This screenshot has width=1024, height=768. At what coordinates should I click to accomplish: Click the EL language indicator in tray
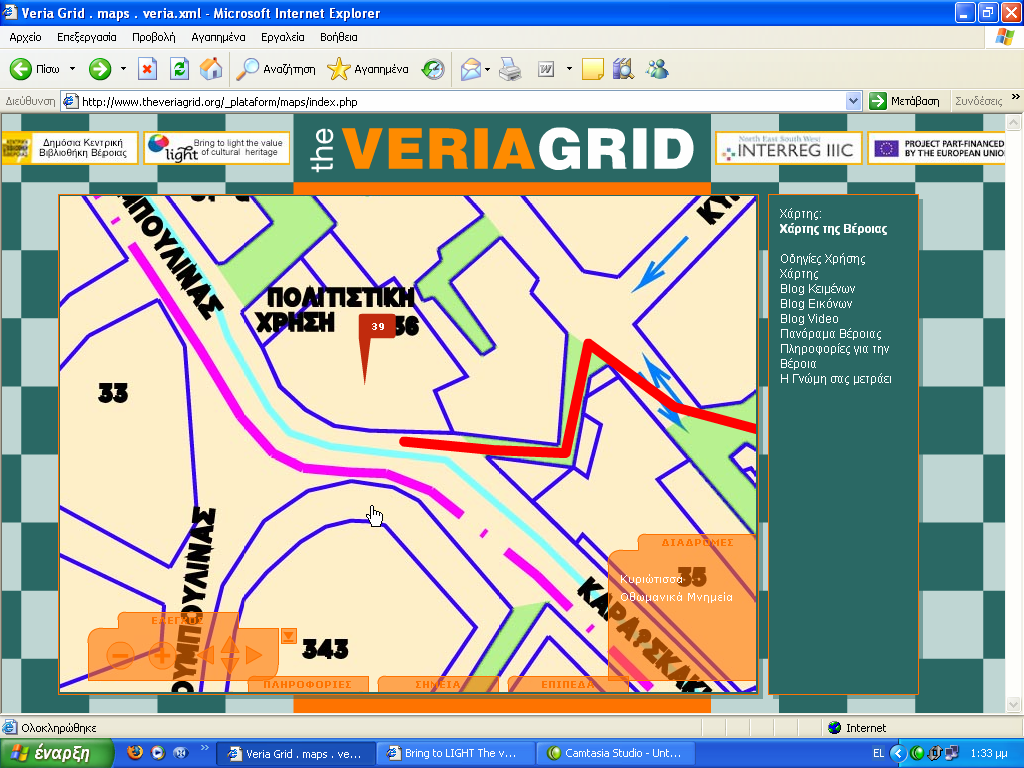pyautogui.click(x=878, y=753)
